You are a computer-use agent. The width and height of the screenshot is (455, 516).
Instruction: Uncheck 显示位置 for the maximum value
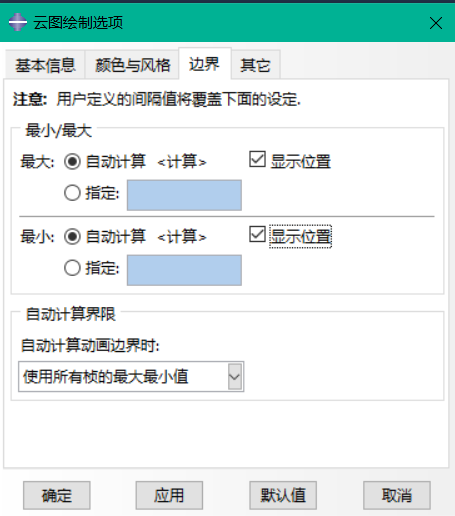pyautogui.click(x=257, y=159)
